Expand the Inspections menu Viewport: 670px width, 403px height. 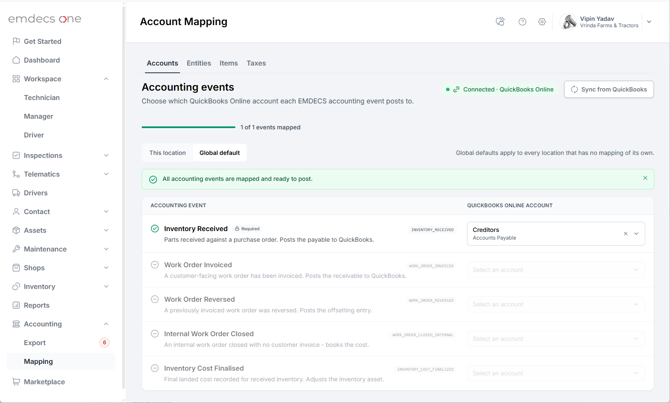coord(106,155)
